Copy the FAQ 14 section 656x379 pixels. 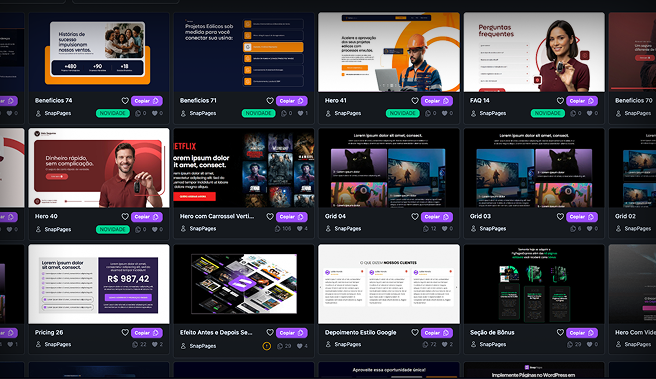pyautogui.click(x=582, y=101)
